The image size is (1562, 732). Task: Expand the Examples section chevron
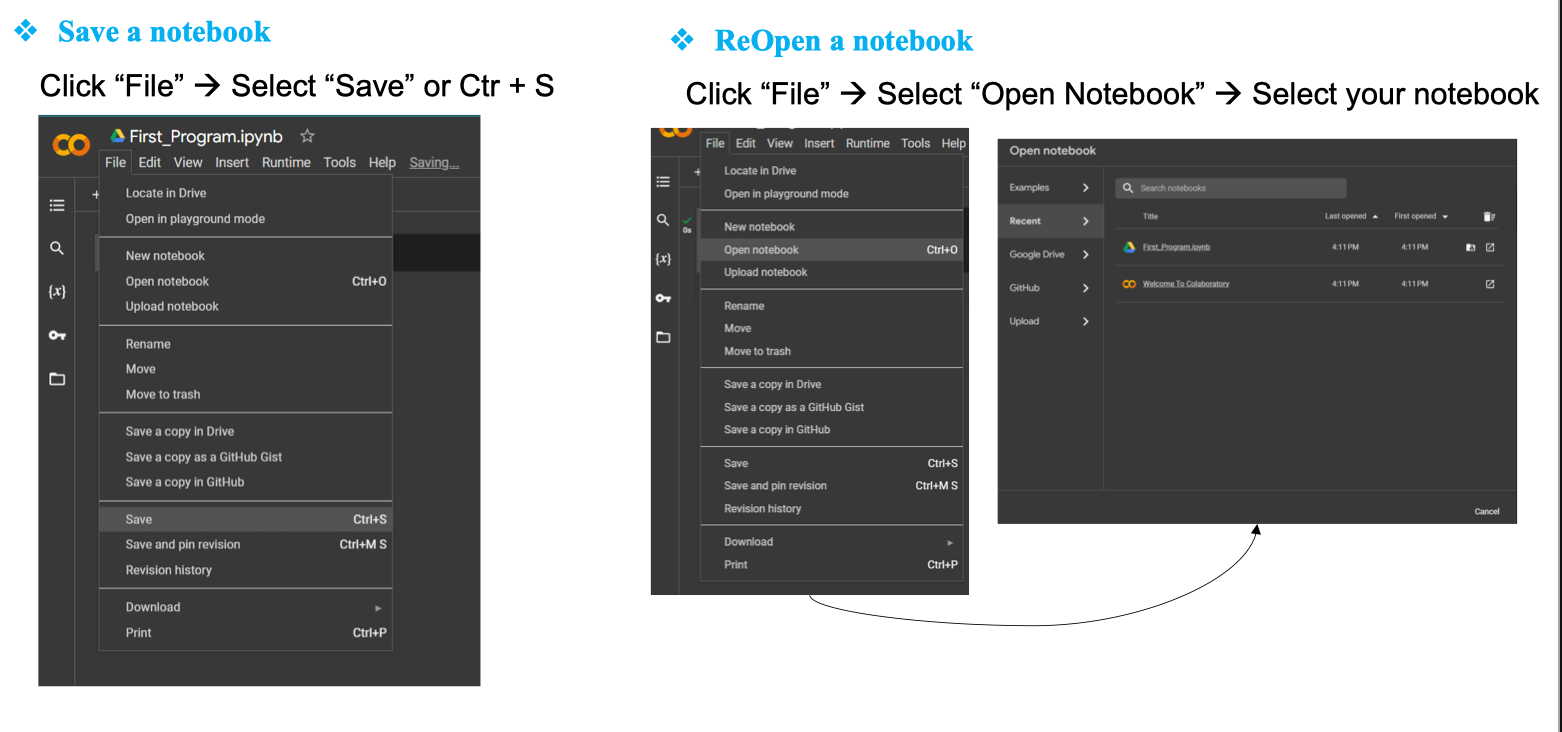click(x=1085, y=188)
